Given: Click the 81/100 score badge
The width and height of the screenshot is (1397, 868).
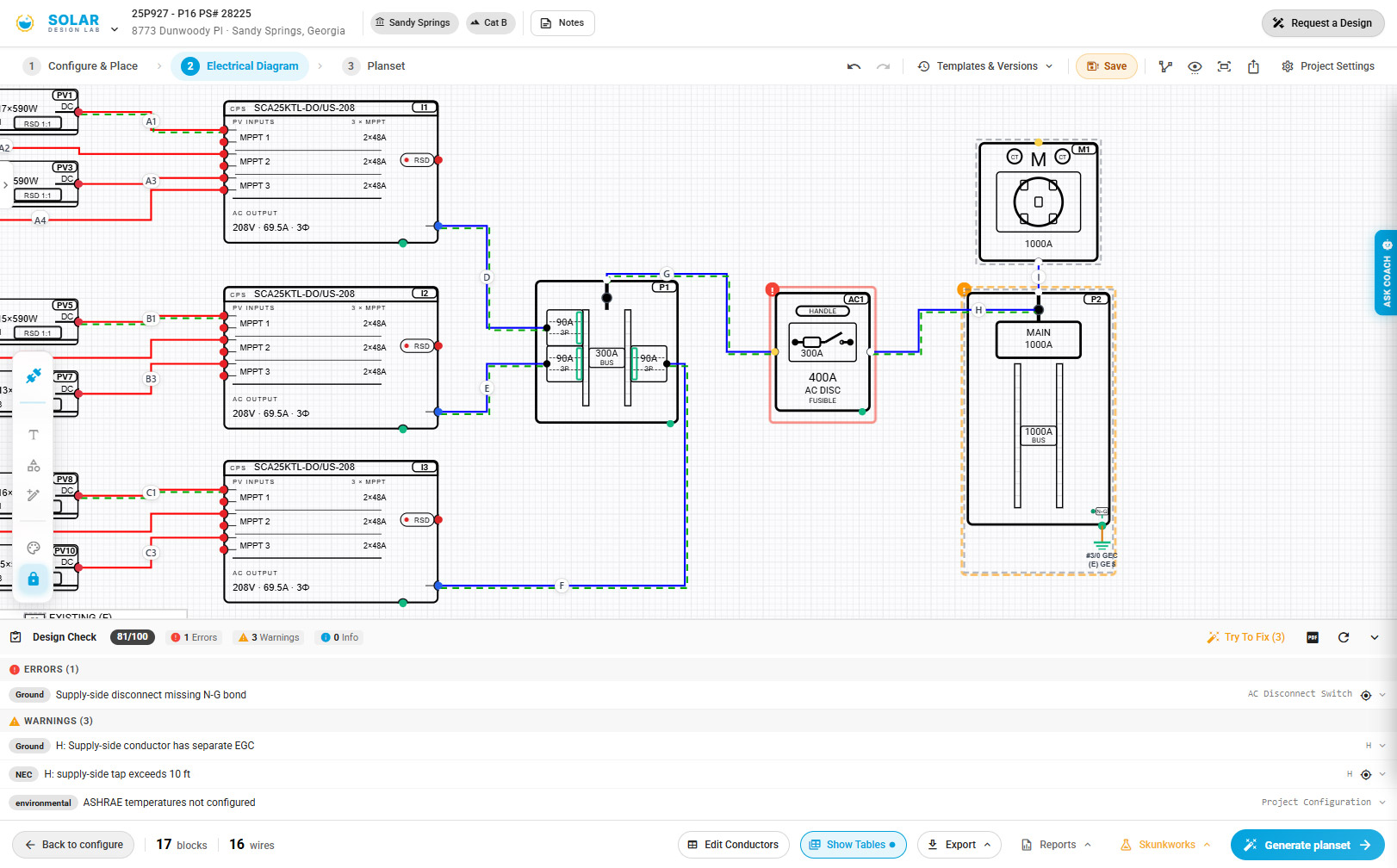Looking at the screenshot, I should [133, 637].
